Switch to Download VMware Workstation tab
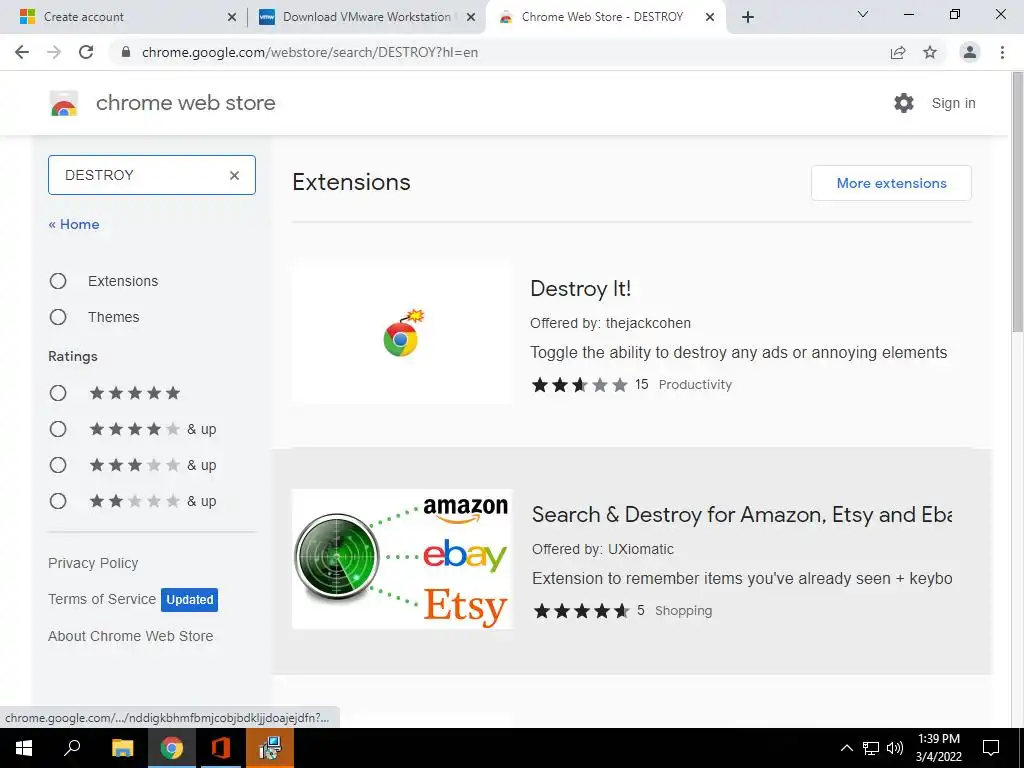The image size is (1024, 768). (367, 17)
